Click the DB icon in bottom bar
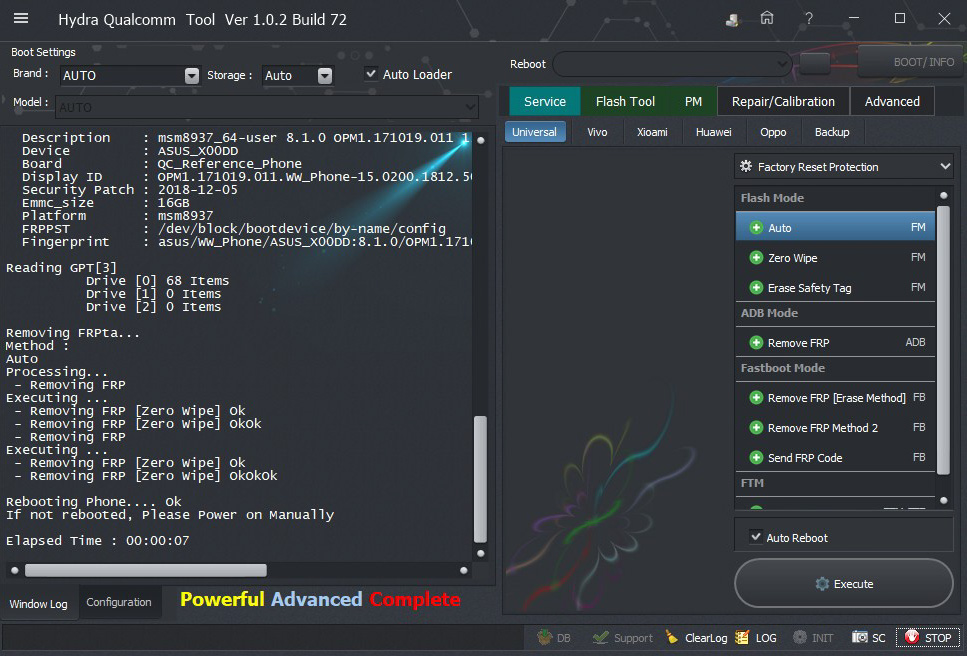 (x=545, y=637)
